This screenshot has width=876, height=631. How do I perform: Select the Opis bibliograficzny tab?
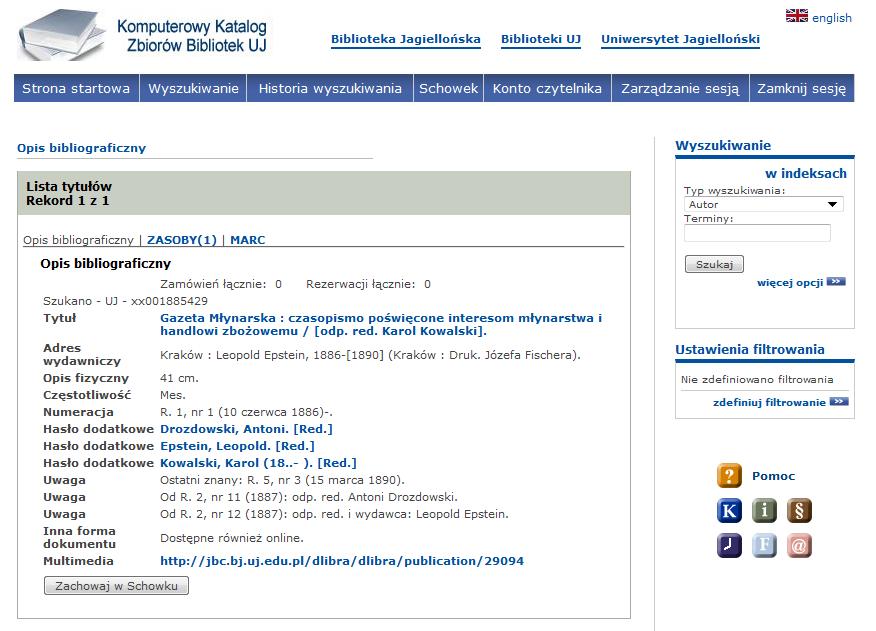click(78, 240)
